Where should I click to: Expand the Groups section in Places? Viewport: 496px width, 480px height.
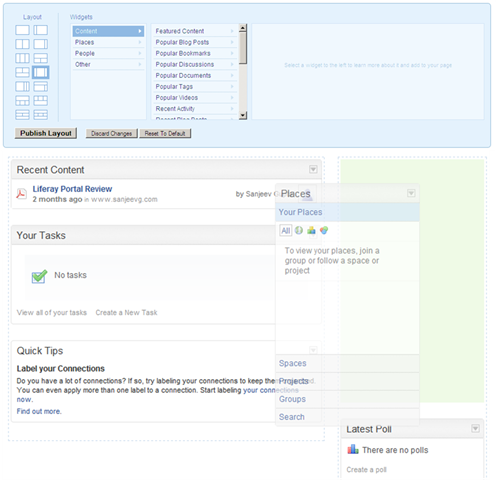[x=347, y=399]
